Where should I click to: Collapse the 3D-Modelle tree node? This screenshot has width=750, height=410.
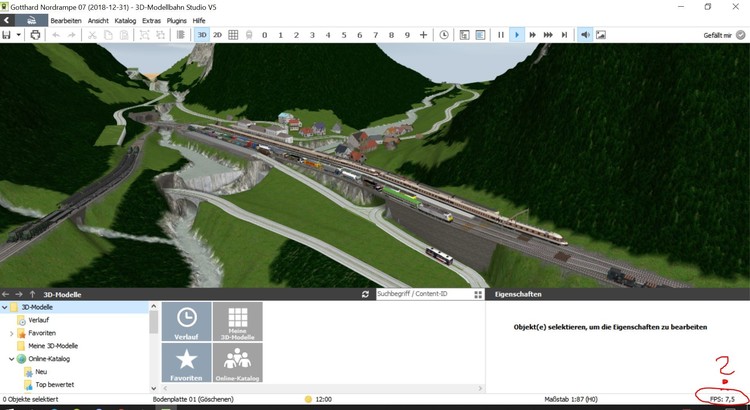tap(5, 307)
